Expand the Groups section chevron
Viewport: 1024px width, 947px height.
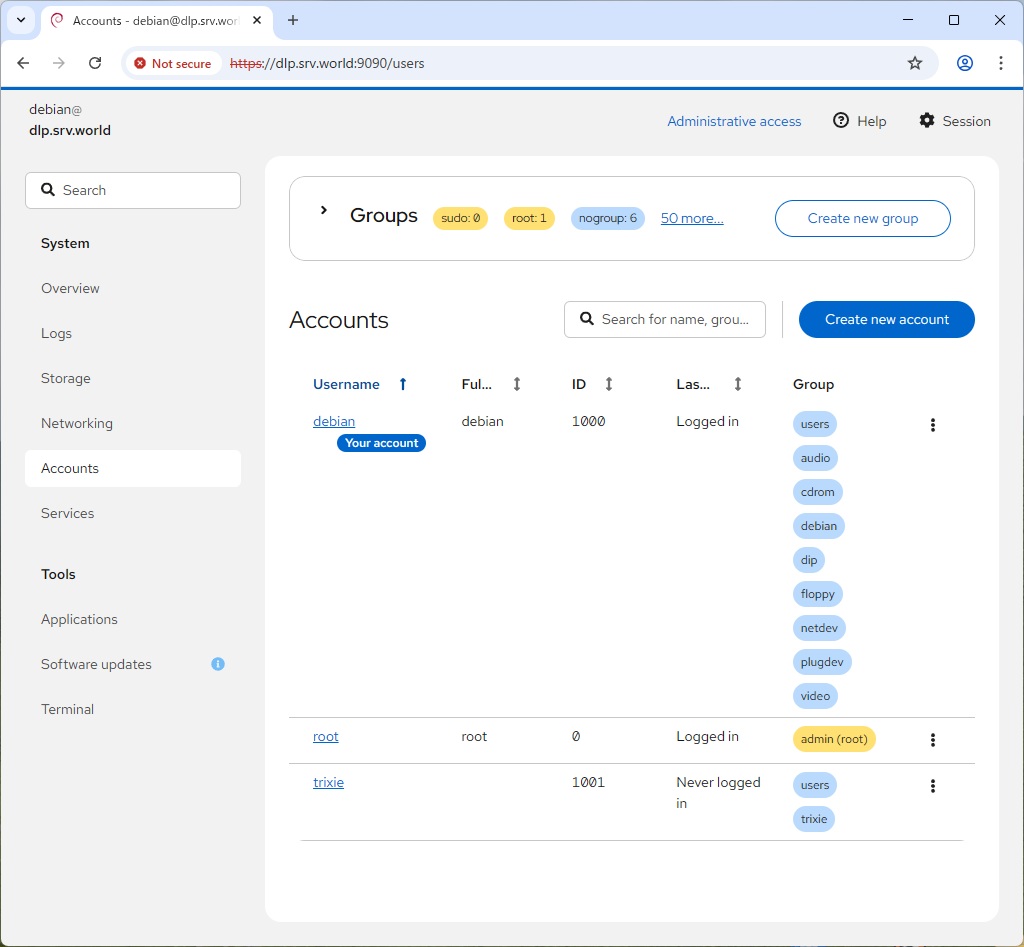(323, 211)
